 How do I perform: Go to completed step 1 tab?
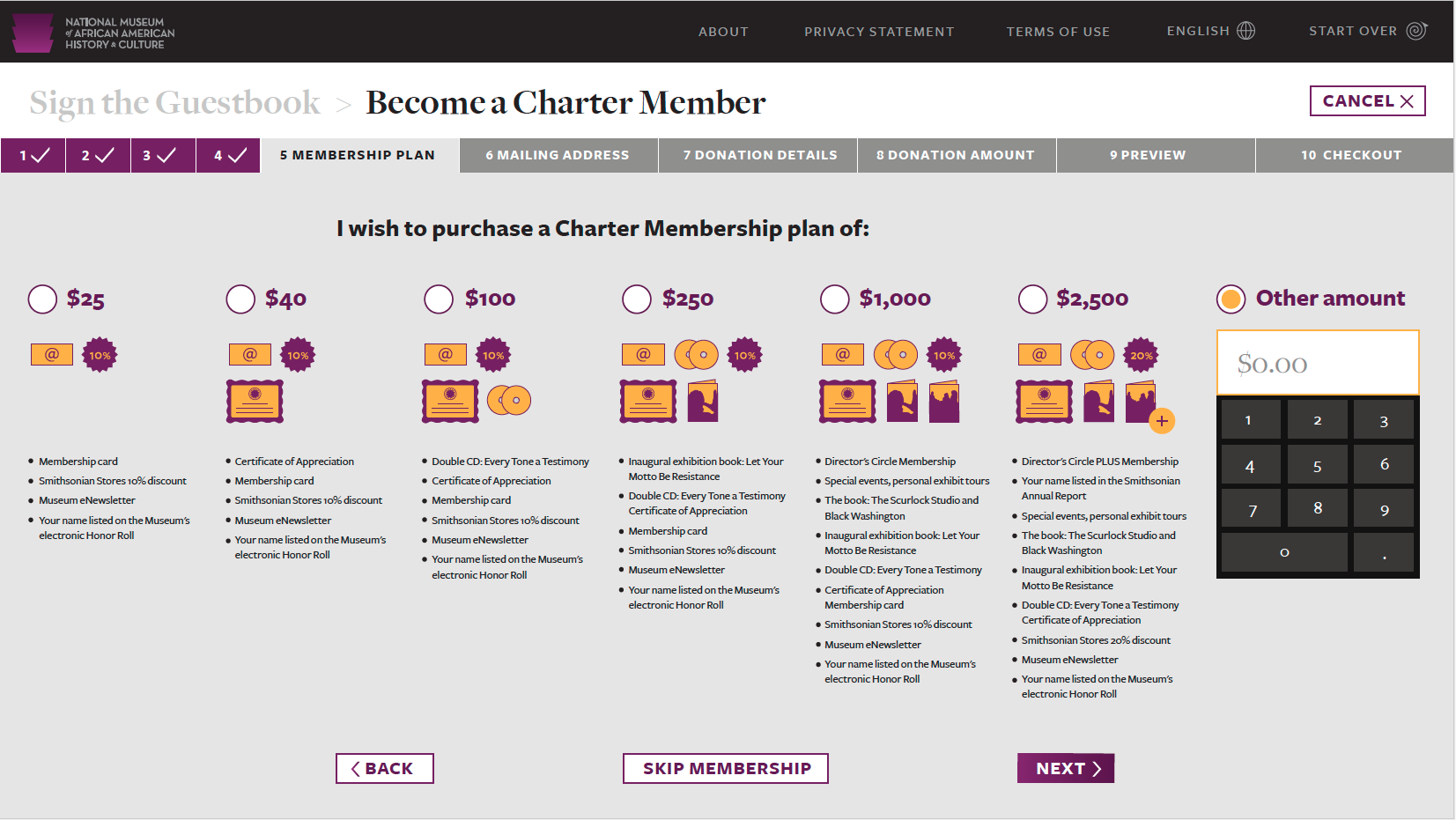[33, 155]
